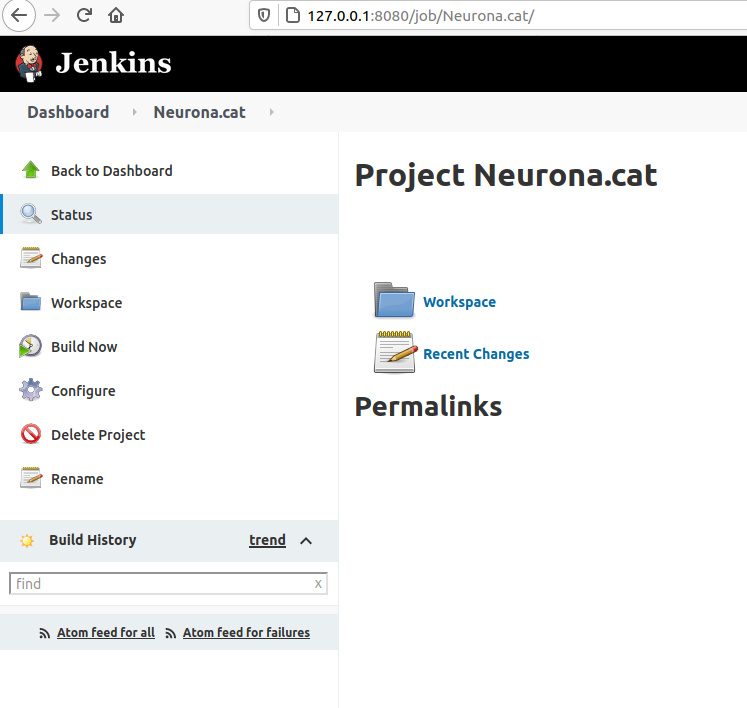This screenshot has height=708, width=747.
Task: Open the Atom feed for all
Action: 106,633
